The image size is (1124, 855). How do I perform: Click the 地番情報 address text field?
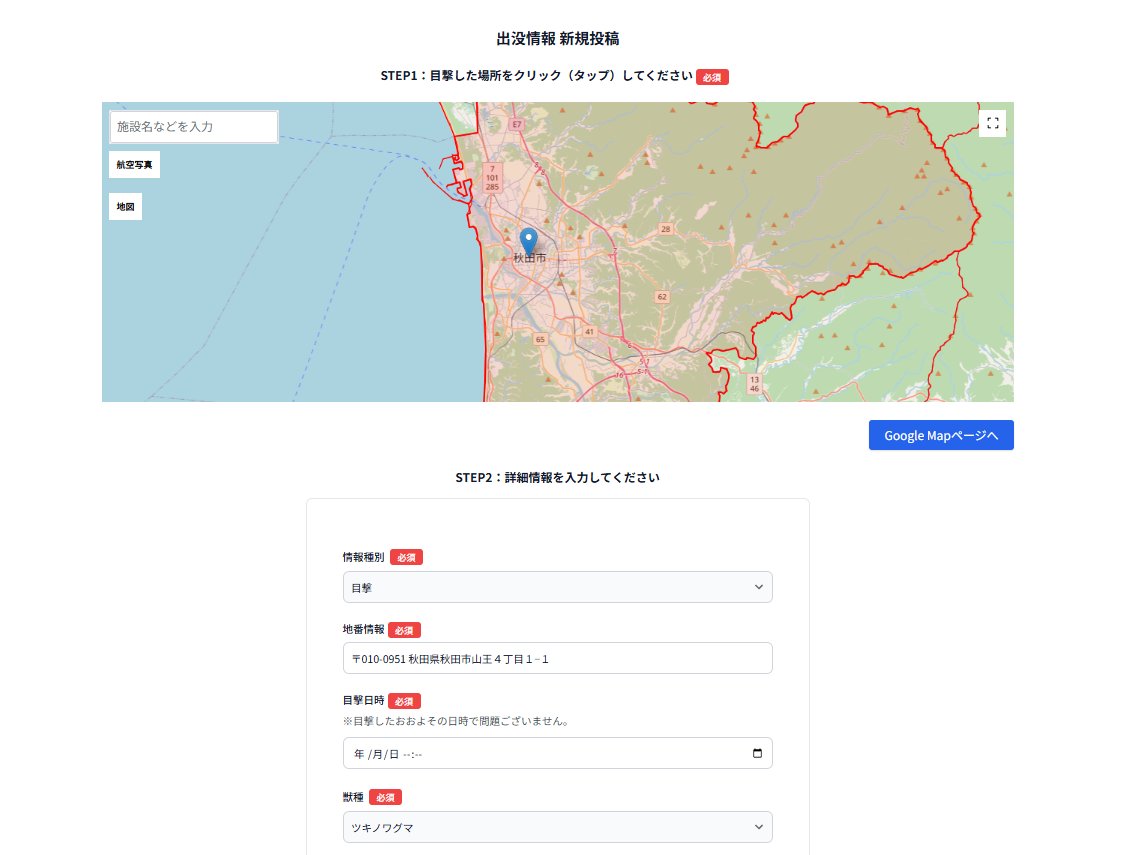pyautogui.click(x=557, y=659)
